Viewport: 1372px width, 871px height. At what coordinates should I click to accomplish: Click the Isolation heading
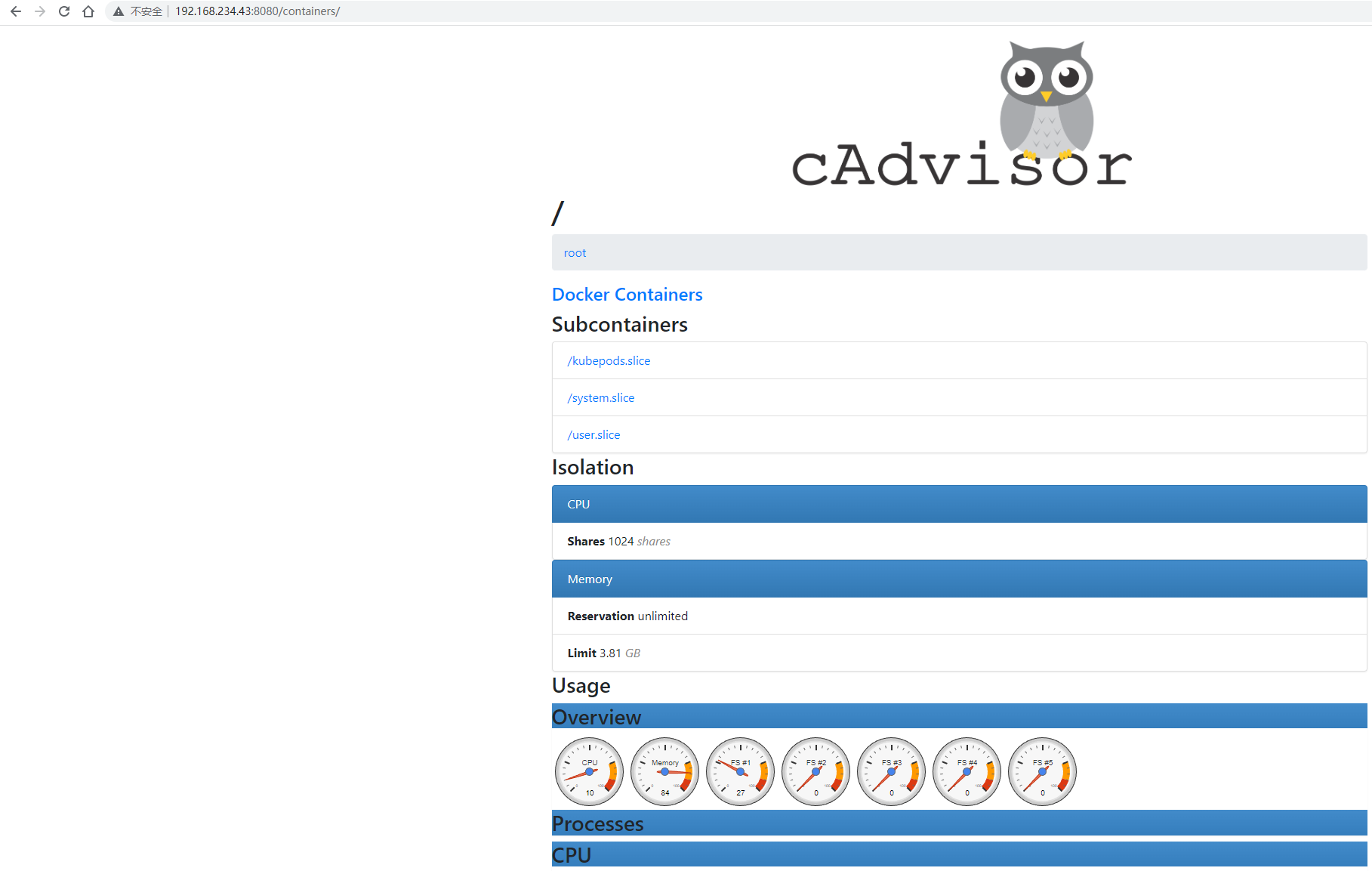click(x=593, y=468)
